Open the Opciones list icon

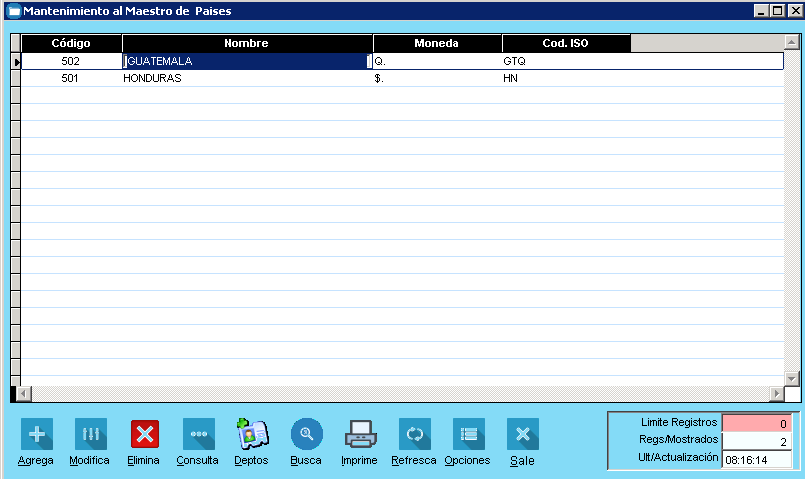tap(468, 434)
